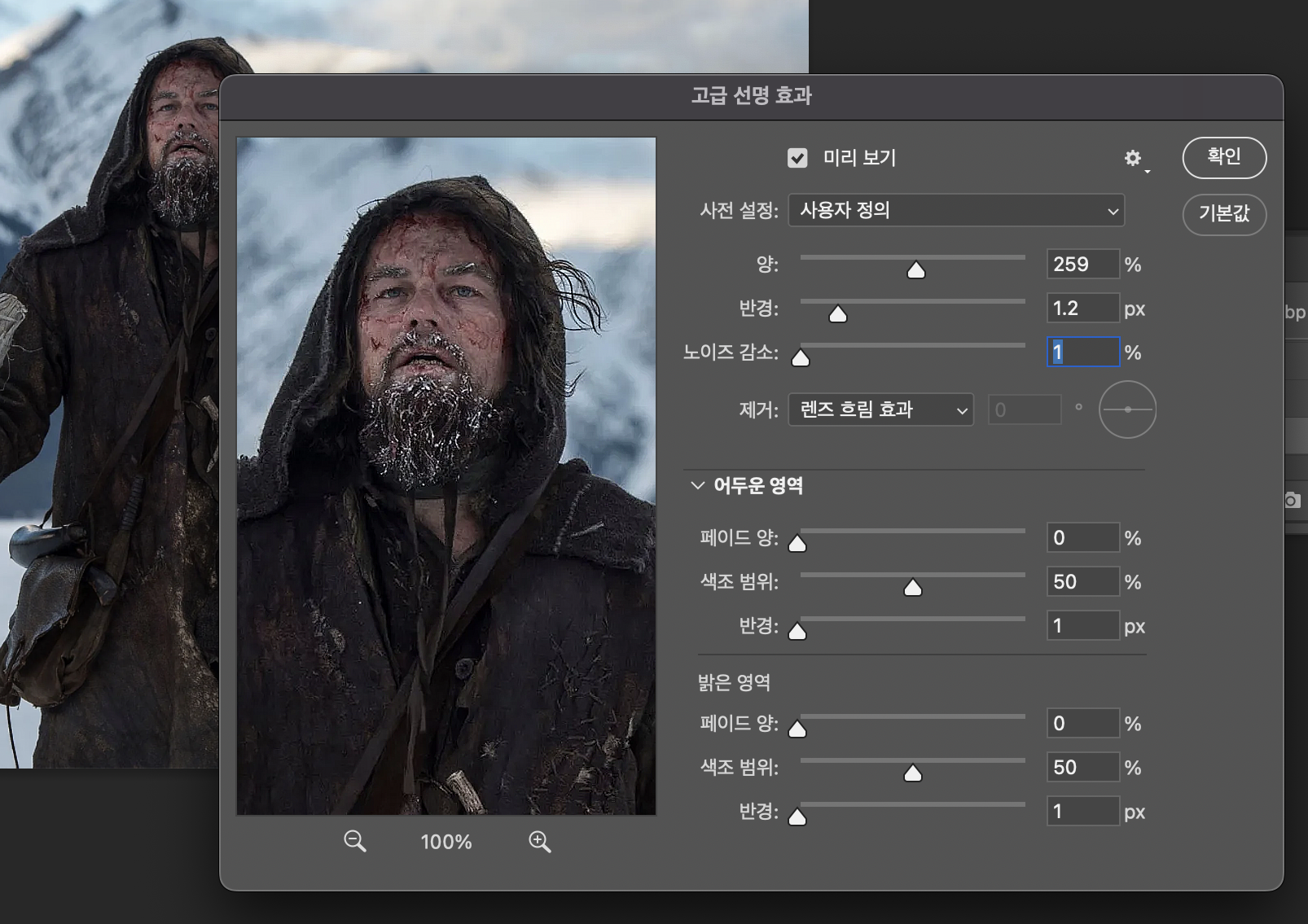Open the 제거 렌즈 흐림 효과 dropdown

coord(880,409)
